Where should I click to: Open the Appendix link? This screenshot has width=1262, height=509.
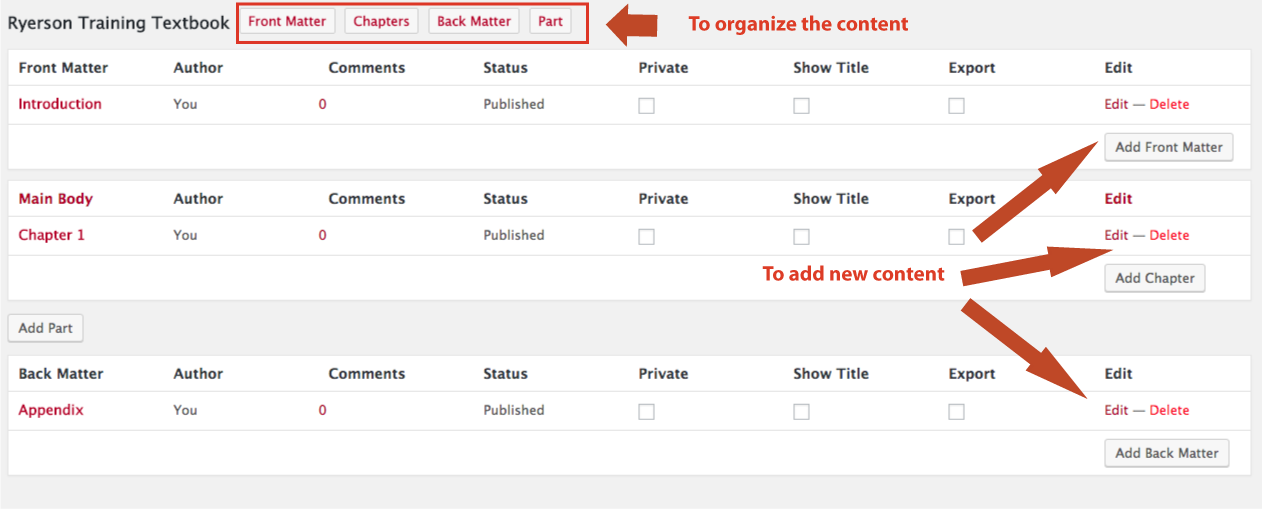point(51,410)
